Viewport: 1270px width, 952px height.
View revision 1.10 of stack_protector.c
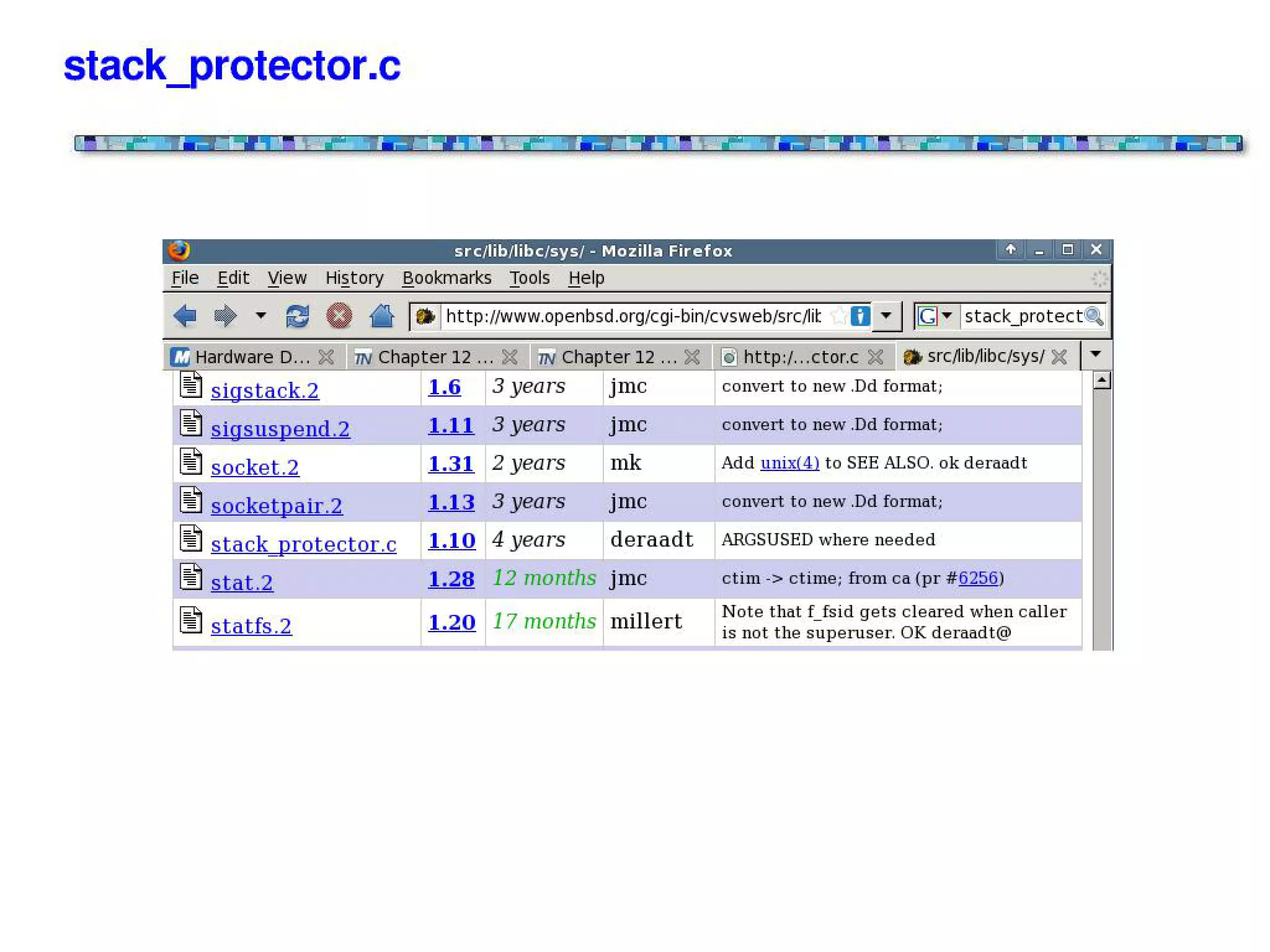click(452, 541)
